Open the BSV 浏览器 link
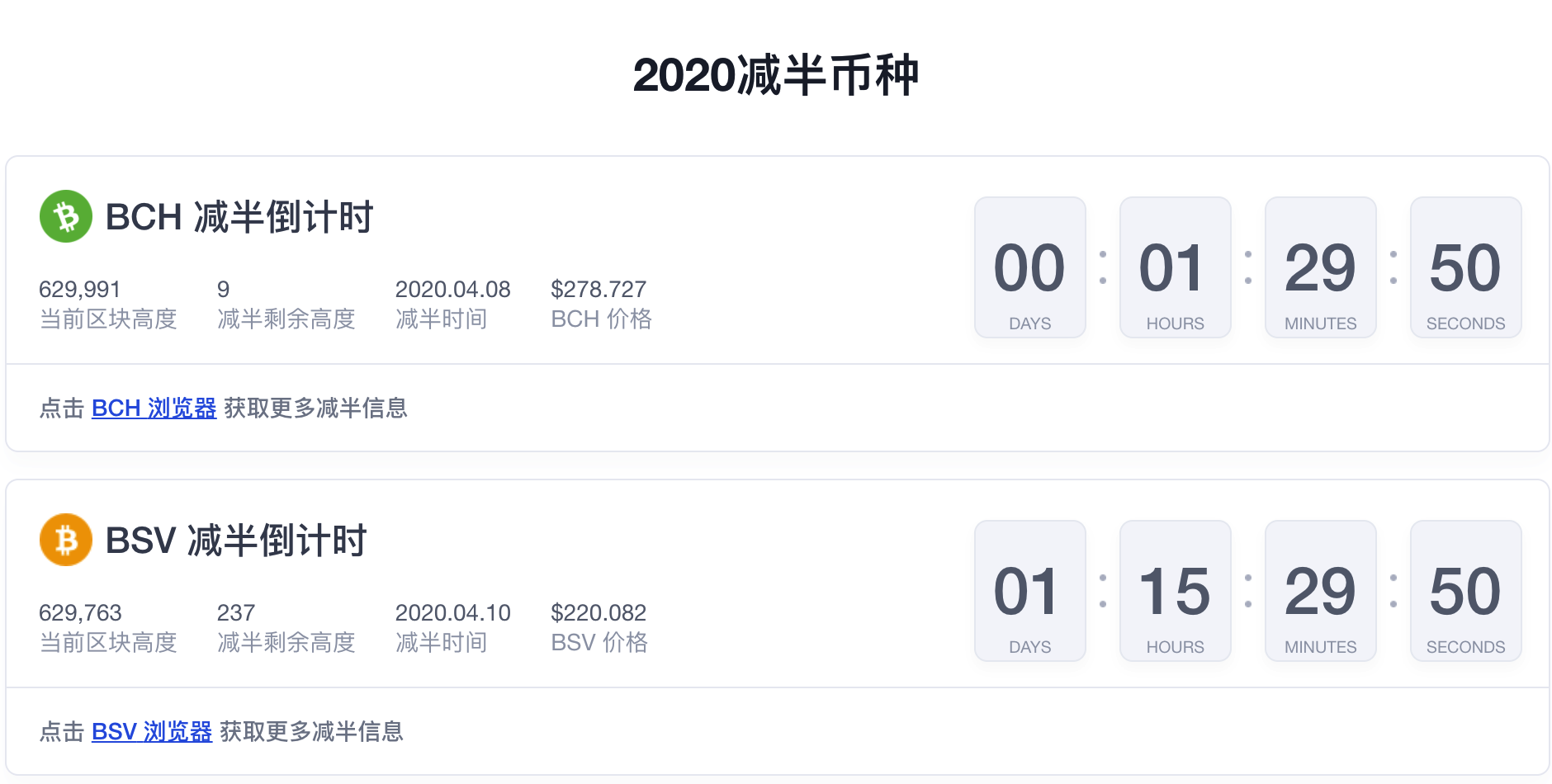Viewport: 1552px width, 784px height. click(x=152, y=731)
